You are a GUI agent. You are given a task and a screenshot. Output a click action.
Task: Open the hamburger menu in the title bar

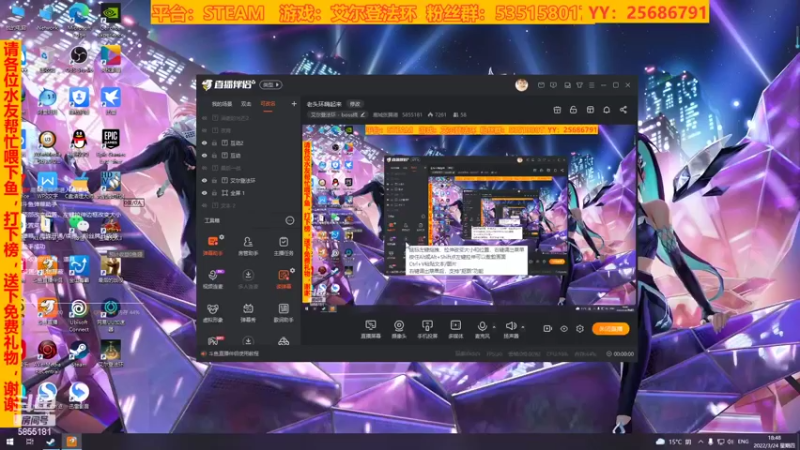[x=592, y=85]
